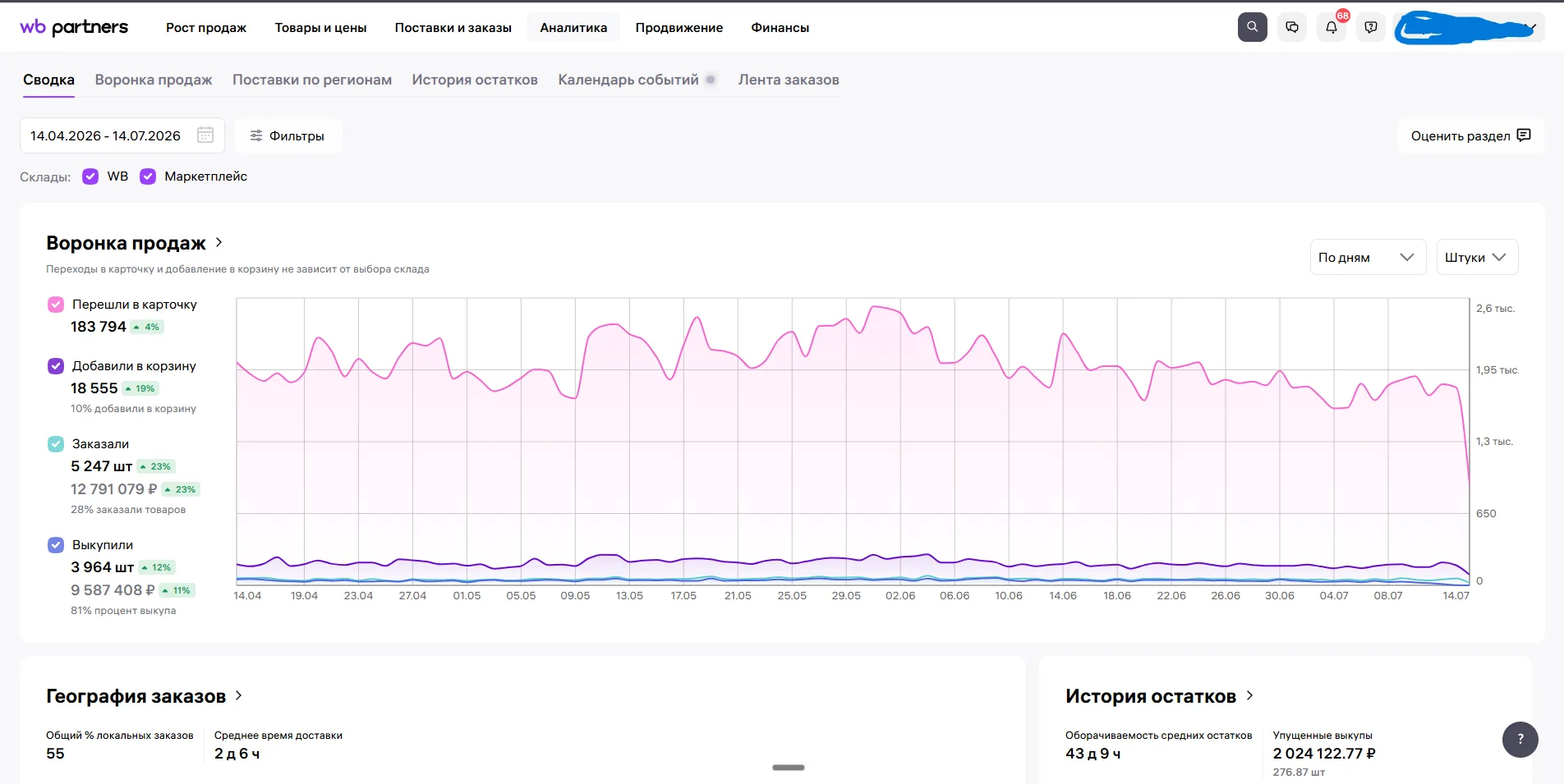Click the round help question-mark button

point(1520,739)
